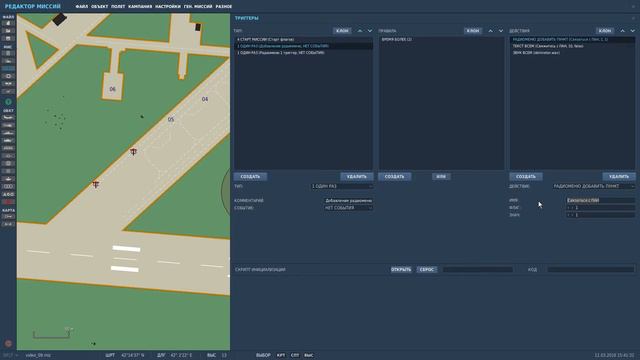The width and height of the screenshot is (640, 360).
Task: Select trigger row ОДИН РАЗ Радиоменю 1 триггер
Action: (303, 53)
